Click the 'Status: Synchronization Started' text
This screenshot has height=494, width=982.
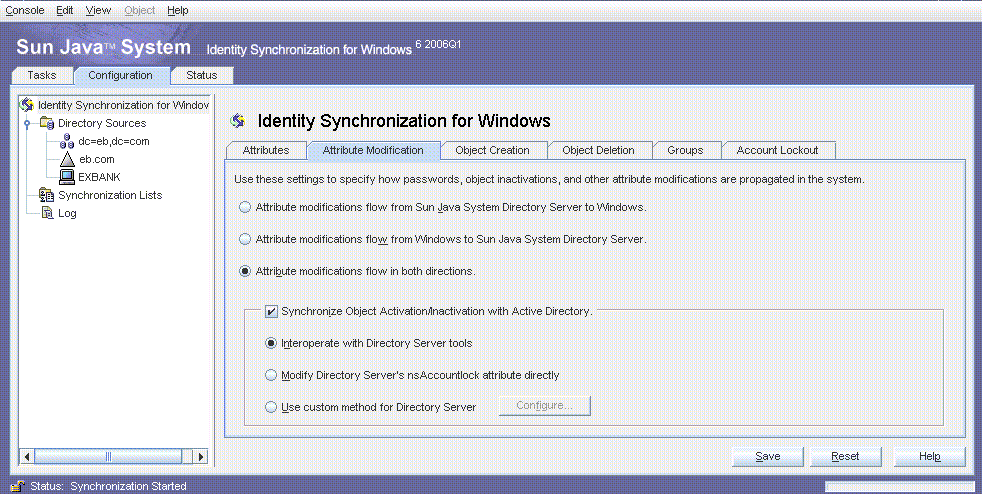[108, 486]
